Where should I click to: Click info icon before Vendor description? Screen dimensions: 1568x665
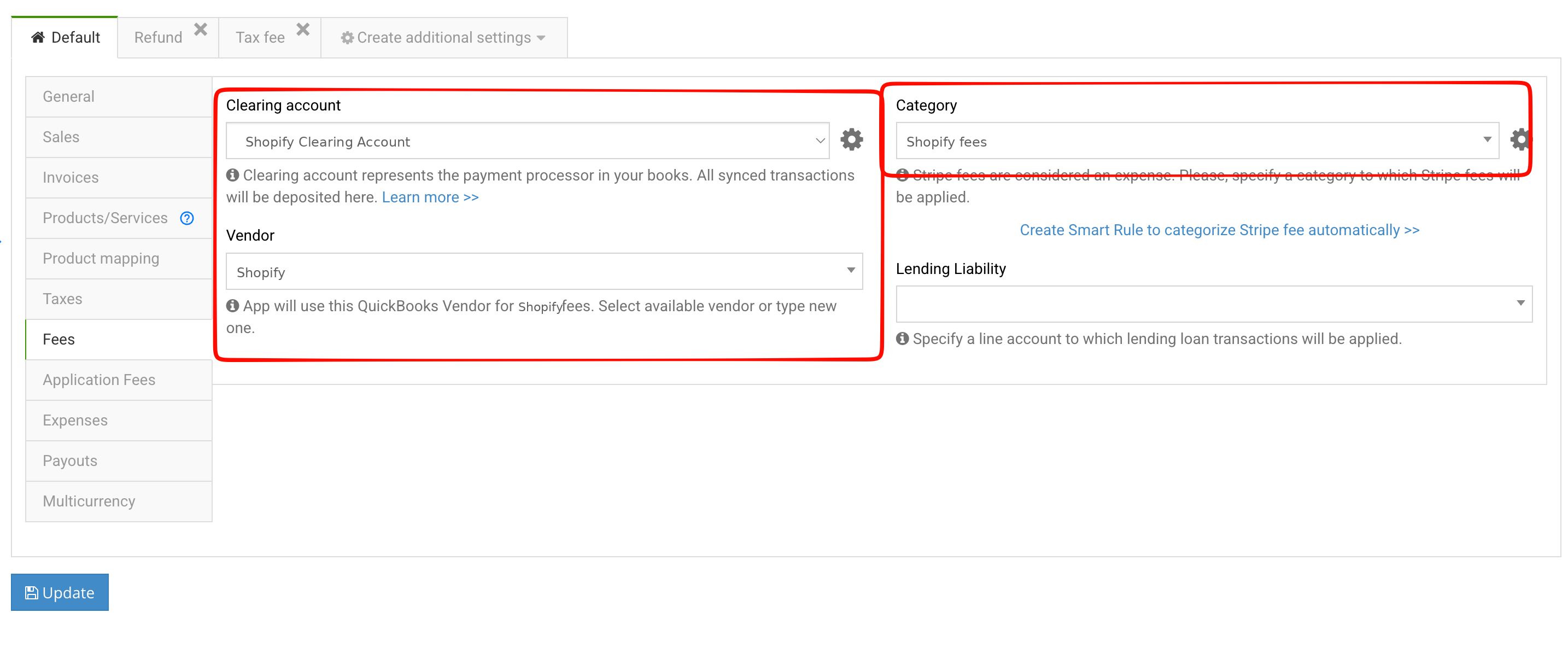click(x=232, y=306)
